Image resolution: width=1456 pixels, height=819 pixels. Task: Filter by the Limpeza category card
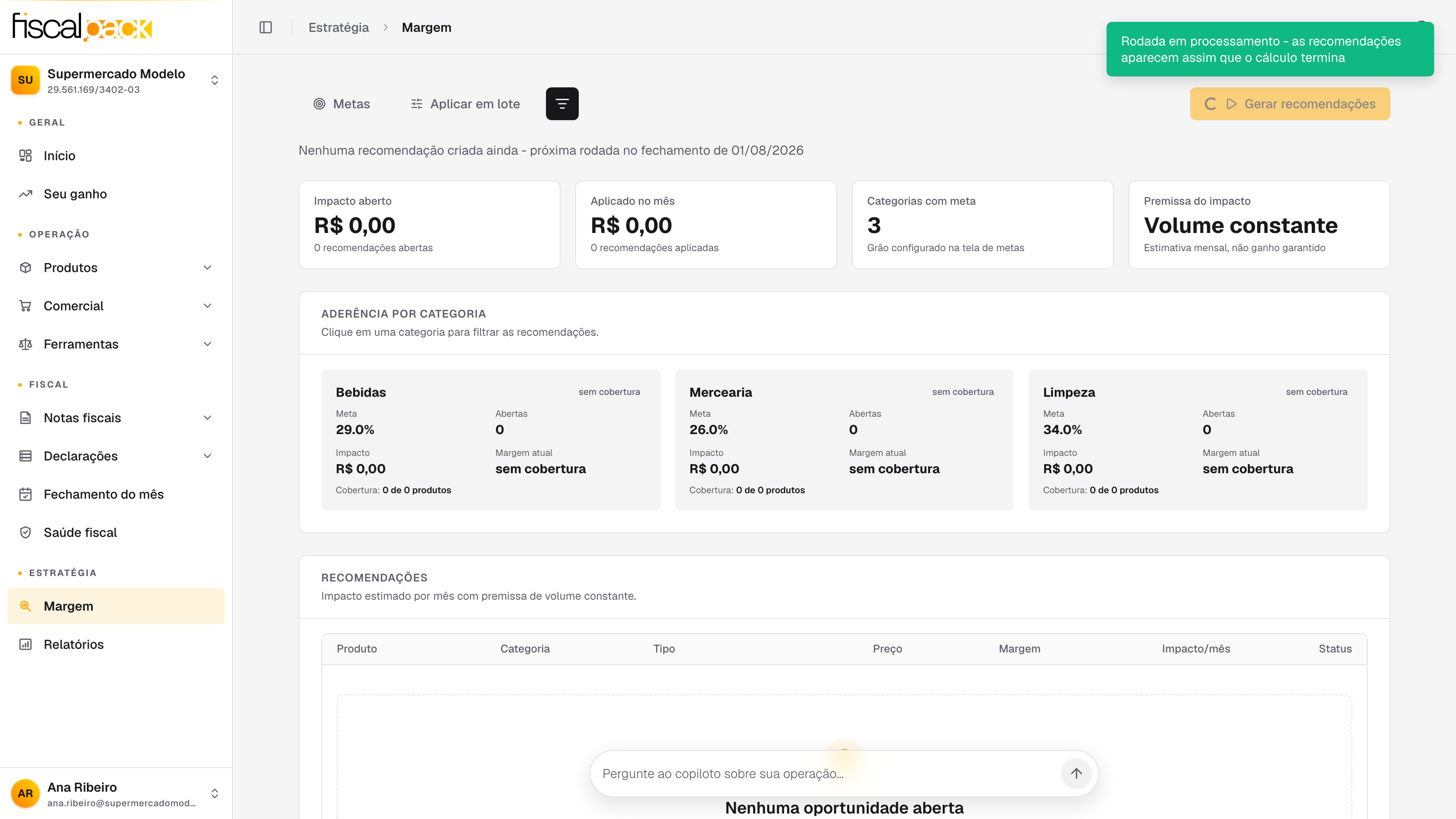[1198, 440]
